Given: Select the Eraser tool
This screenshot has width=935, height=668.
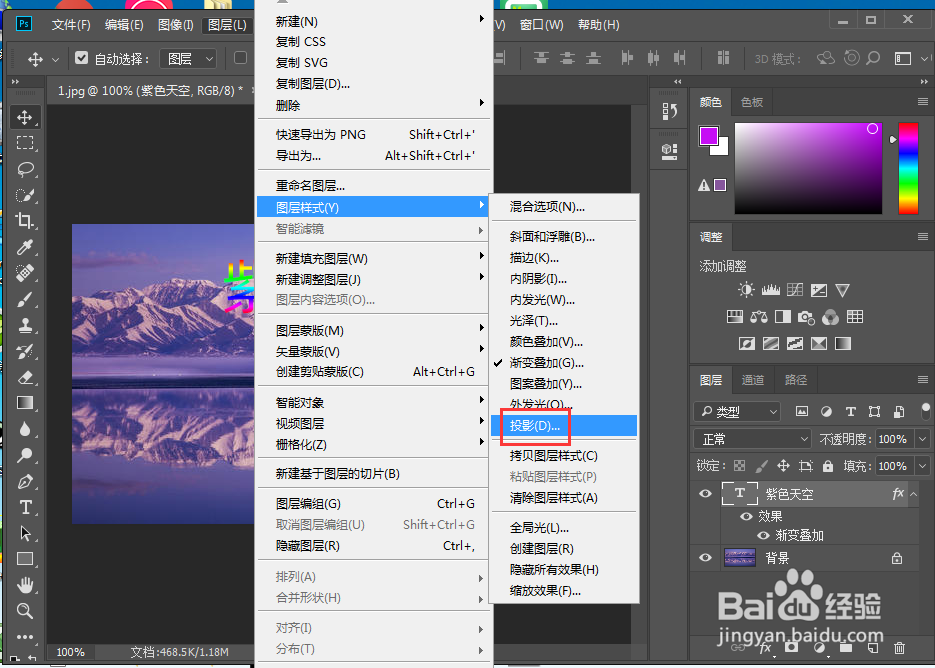Looking at the screenshot, I should coord(24,378).
